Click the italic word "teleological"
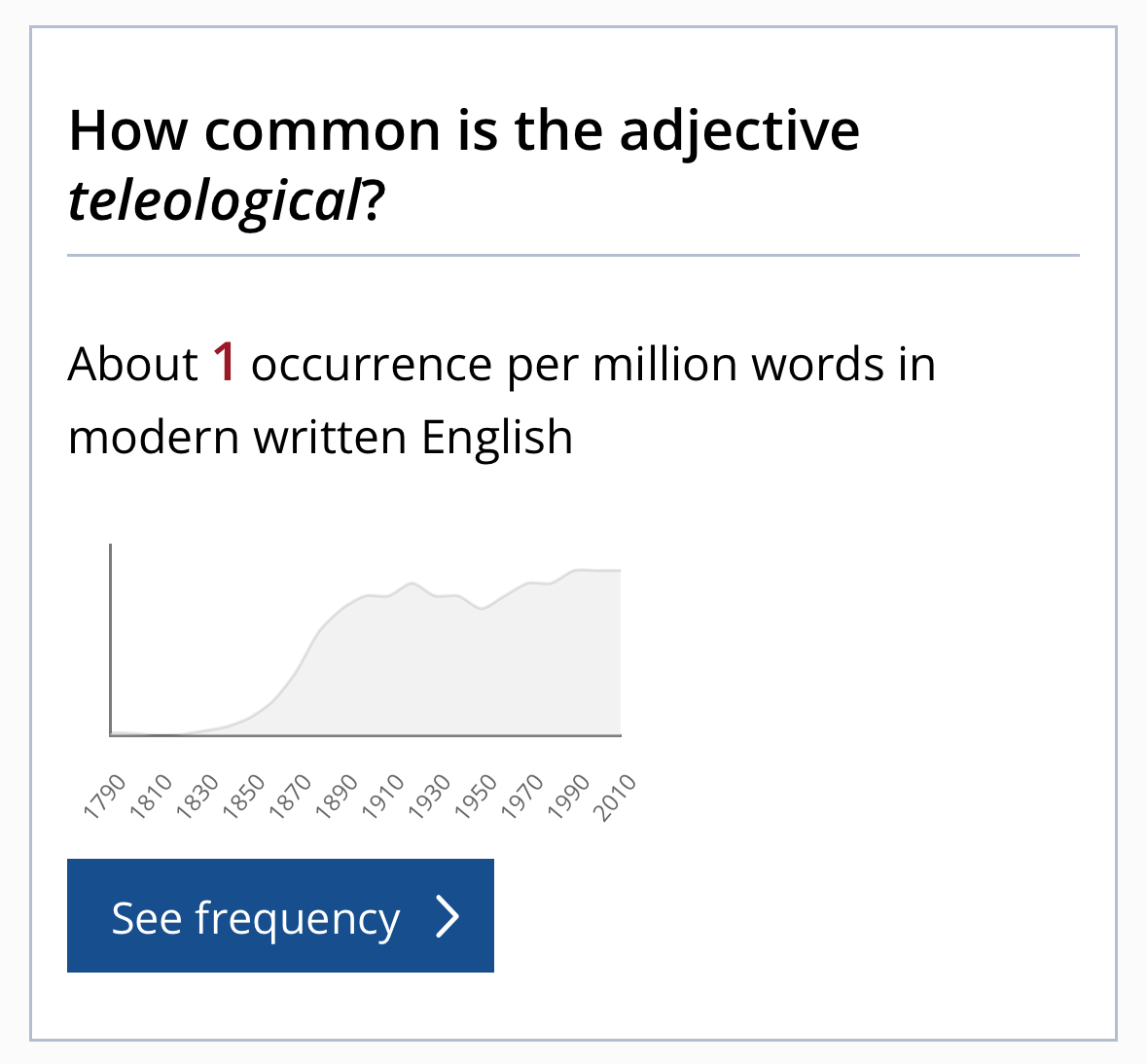1147x1064 pixels. (214, 201)
